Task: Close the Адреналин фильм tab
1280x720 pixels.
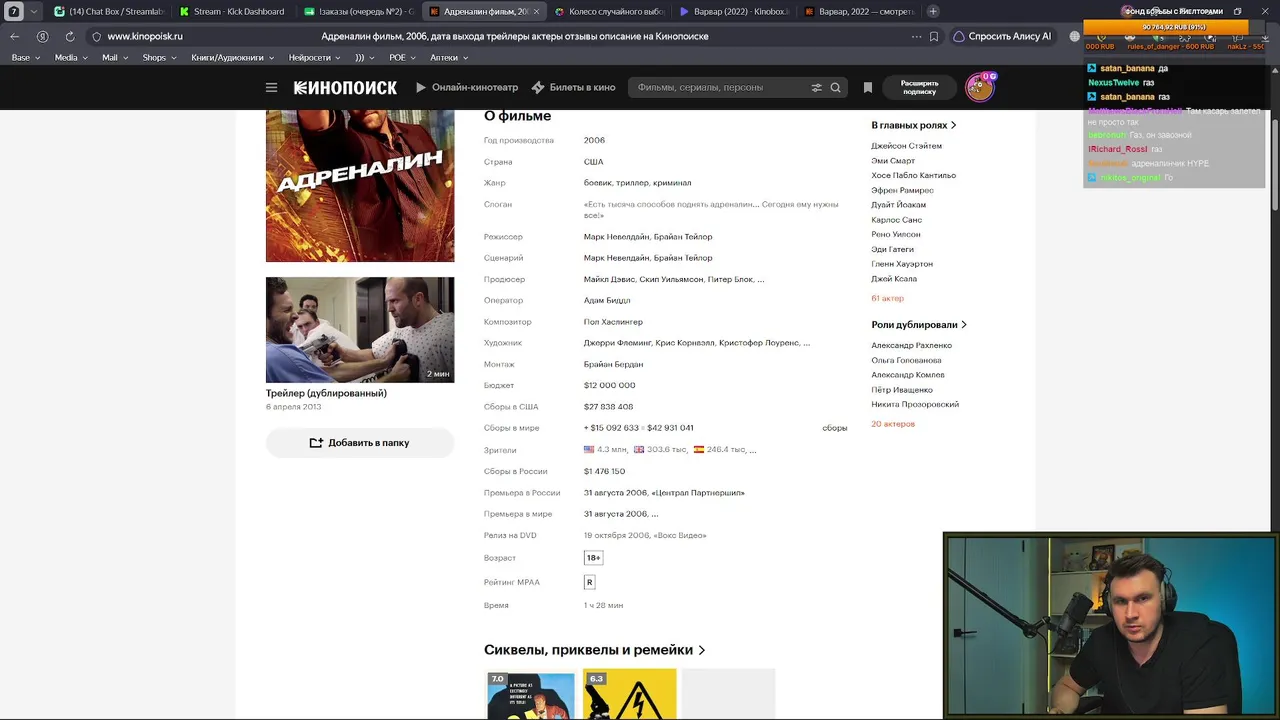Action: 536,12
